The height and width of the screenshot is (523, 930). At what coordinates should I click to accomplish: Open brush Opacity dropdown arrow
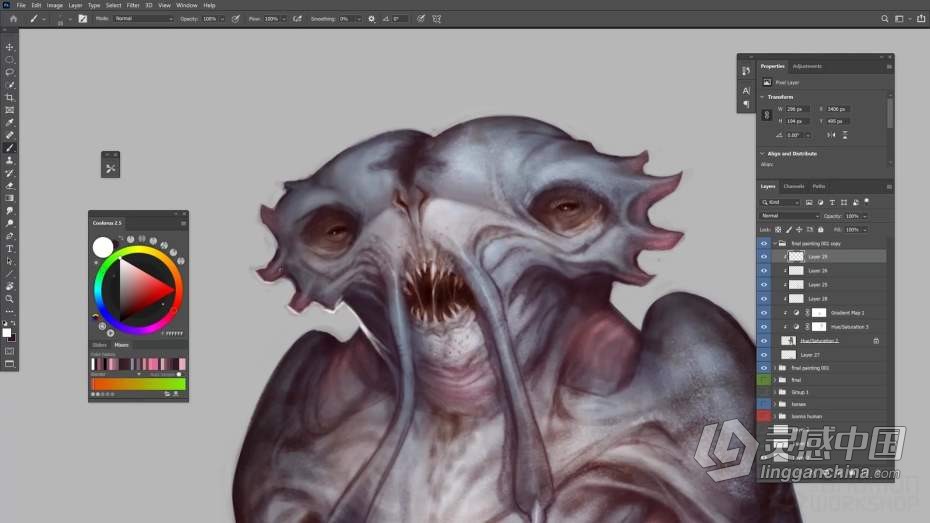click(x=222, y=19)
